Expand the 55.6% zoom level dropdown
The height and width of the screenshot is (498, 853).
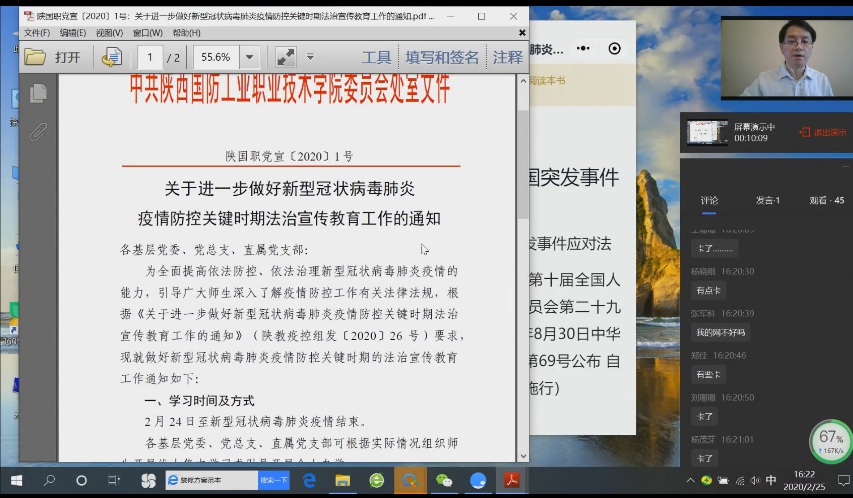pyautogui.click(x=250, y=57)
